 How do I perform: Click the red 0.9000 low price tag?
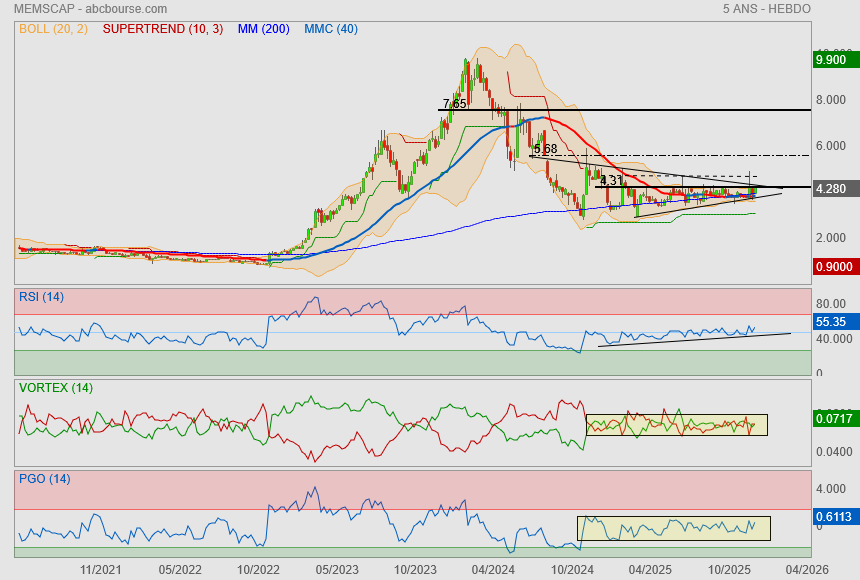point(833,267)
